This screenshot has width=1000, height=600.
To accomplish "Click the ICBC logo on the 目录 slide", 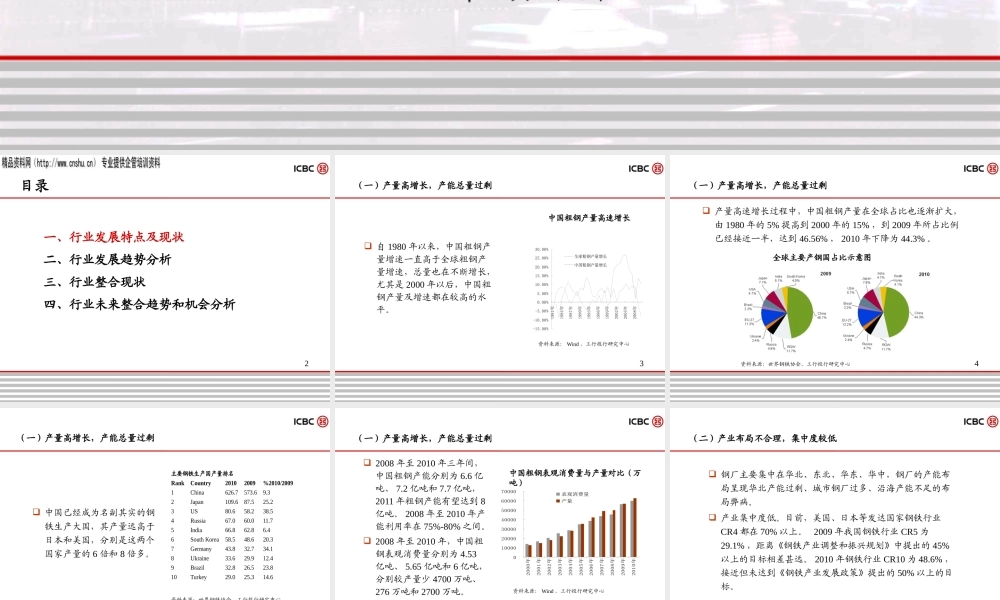I will [311, 168].
